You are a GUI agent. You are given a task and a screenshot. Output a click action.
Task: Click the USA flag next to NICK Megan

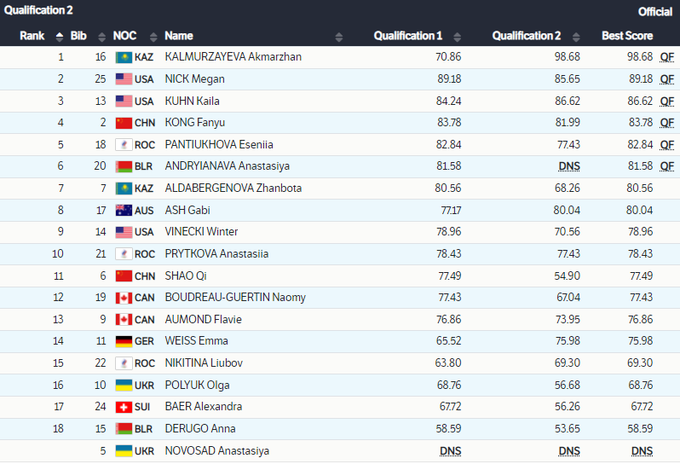point(124,79)
